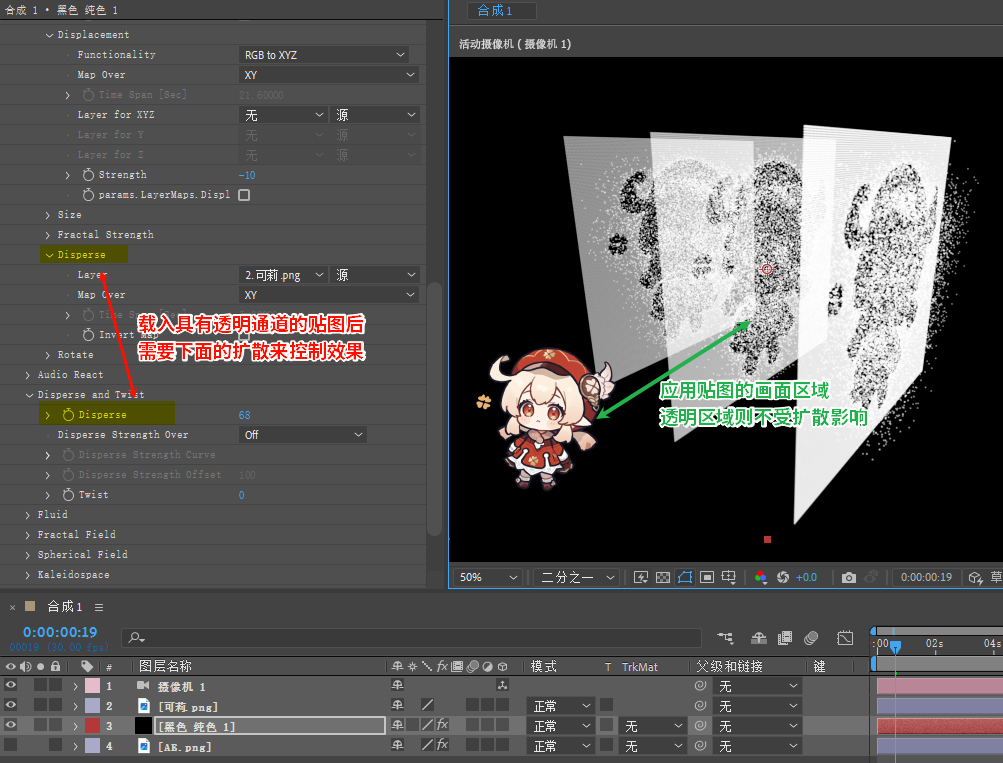Expand the 可莉.png layer properties
Image resolution: width=1003 pixels, height=763 pixels.
click(75, 706)
